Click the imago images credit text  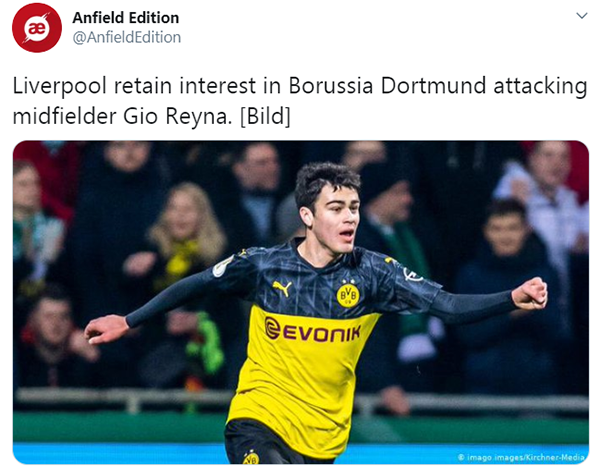(521, 457)
